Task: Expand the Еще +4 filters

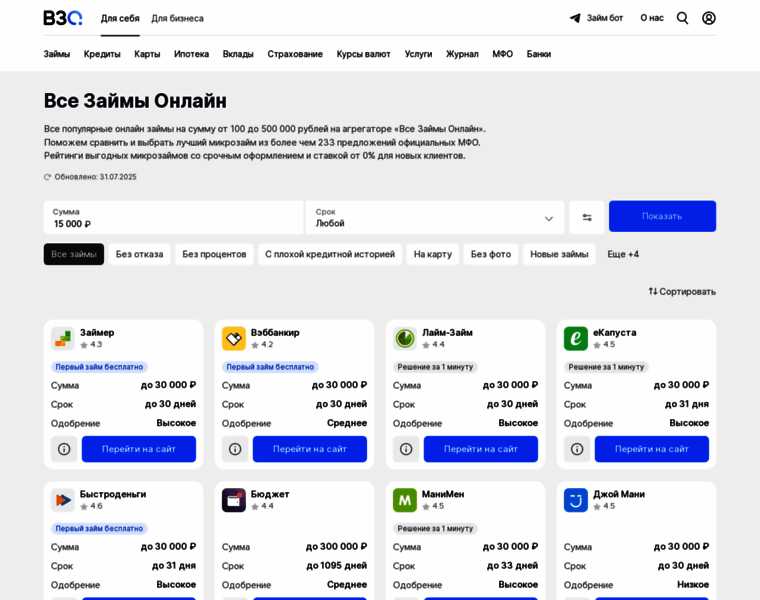Action: [623, 254]
